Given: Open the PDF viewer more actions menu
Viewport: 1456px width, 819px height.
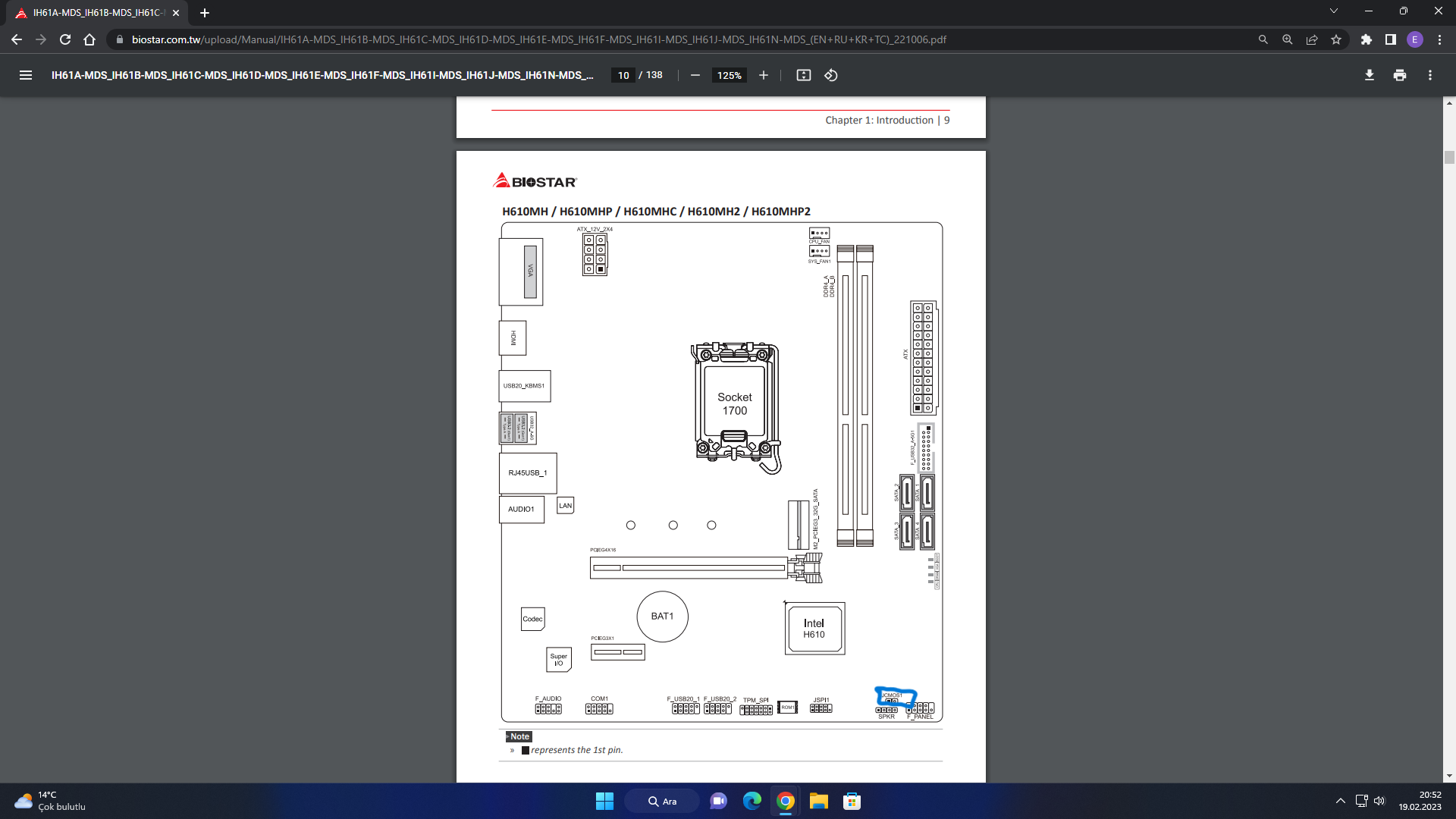Looking at the screenshot, I should tap(1429, 75).
